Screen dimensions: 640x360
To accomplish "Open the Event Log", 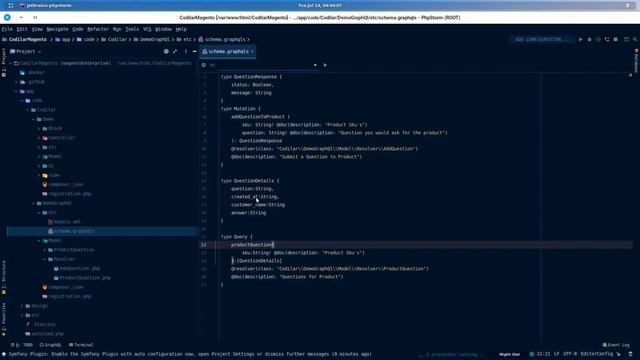I will click(616, 345).
